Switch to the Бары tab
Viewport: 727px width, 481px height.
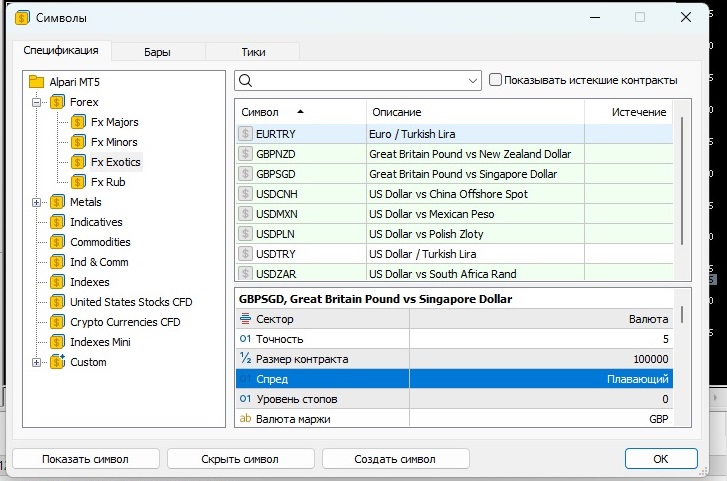[x=157, y=51]
